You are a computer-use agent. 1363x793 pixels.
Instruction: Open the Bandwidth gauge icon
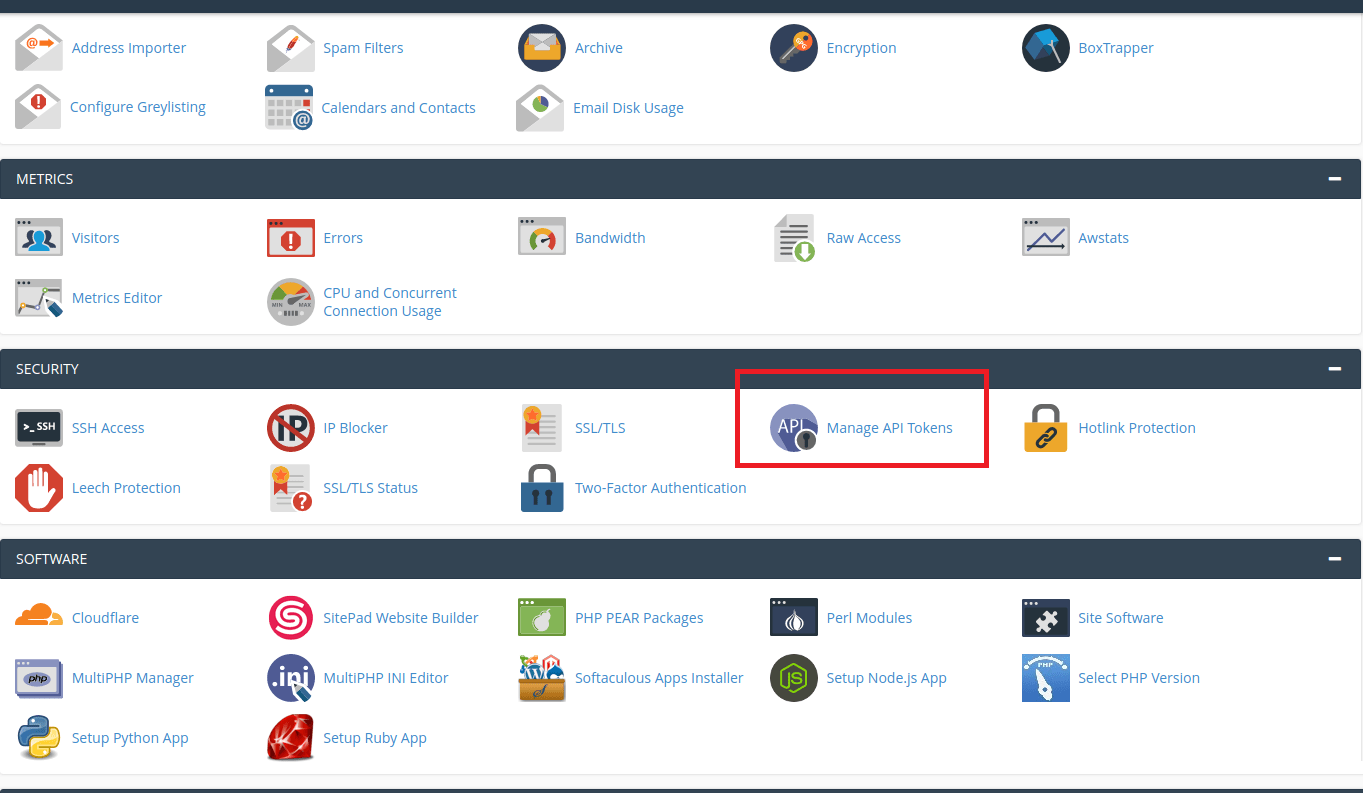point(542,238)
